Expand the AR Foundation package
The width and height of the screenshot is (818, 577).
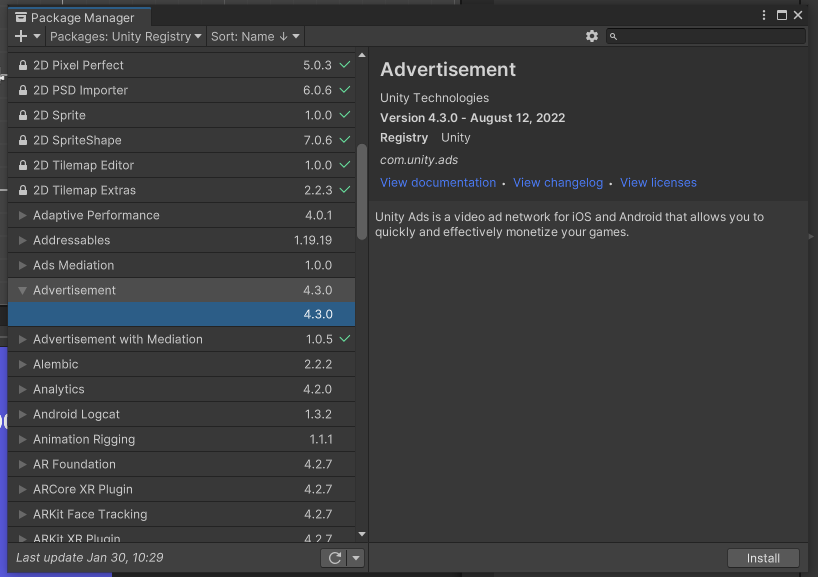[x=22, y=465]
